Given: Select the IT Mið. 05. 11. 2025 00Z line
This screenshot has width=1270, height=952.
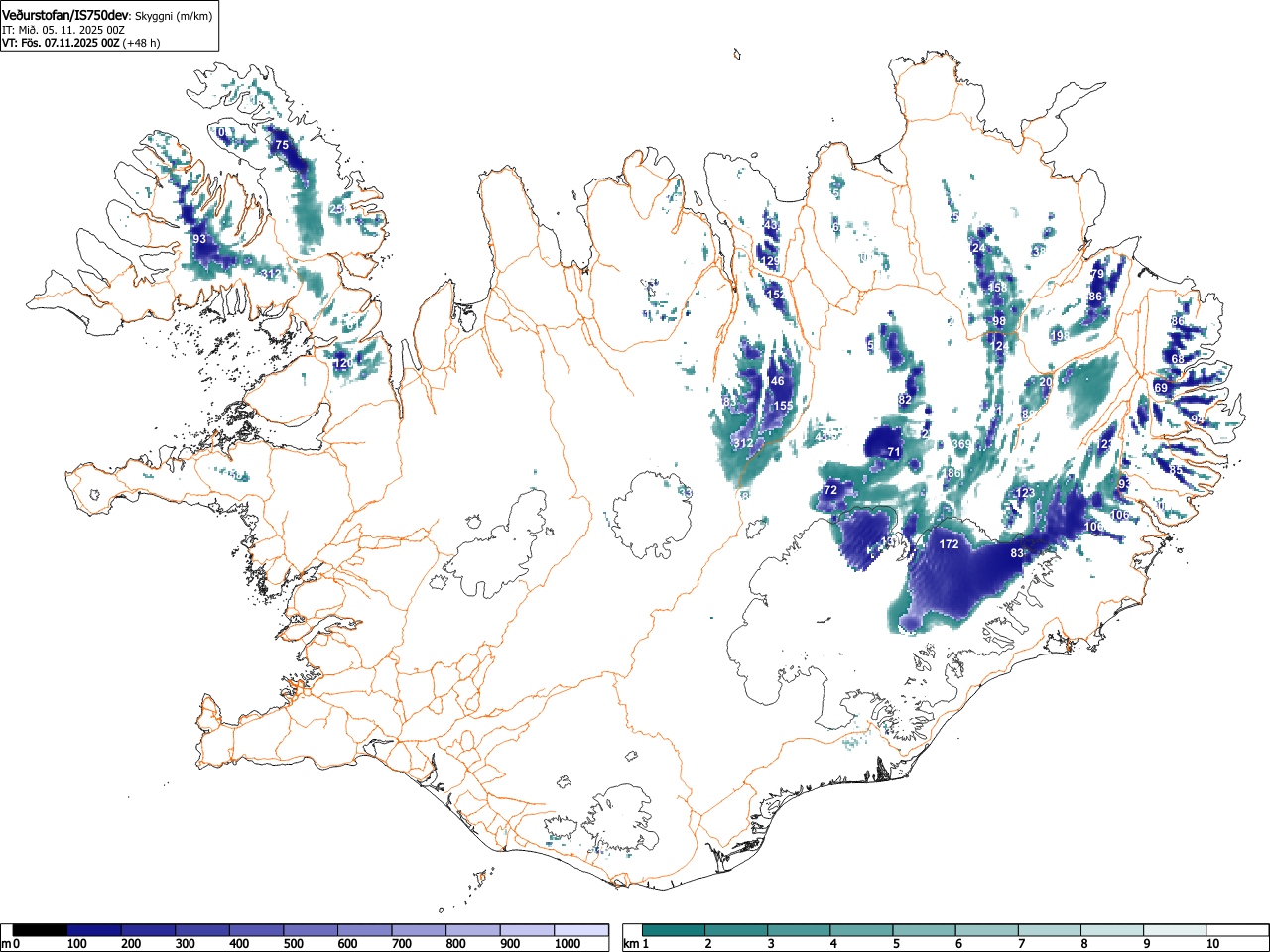Looking at the screenshot, I should 63,30.
